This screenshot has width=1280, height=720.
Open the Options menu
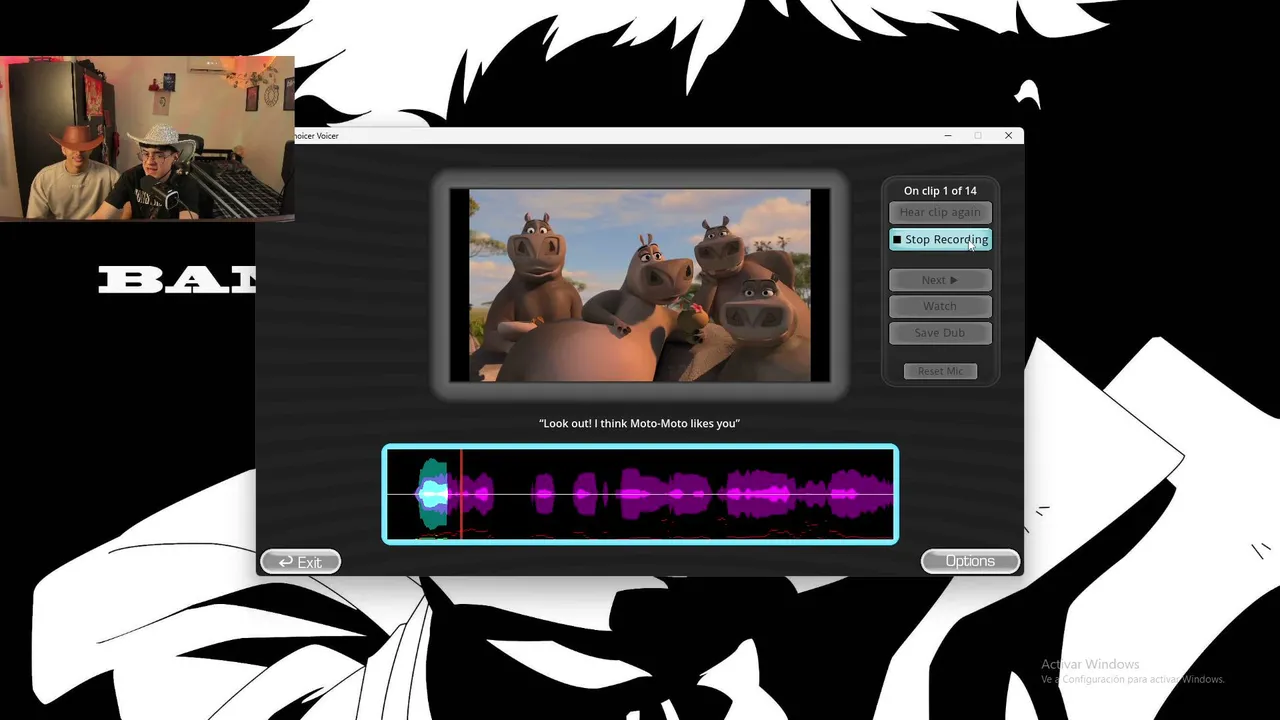click(970, 561)
